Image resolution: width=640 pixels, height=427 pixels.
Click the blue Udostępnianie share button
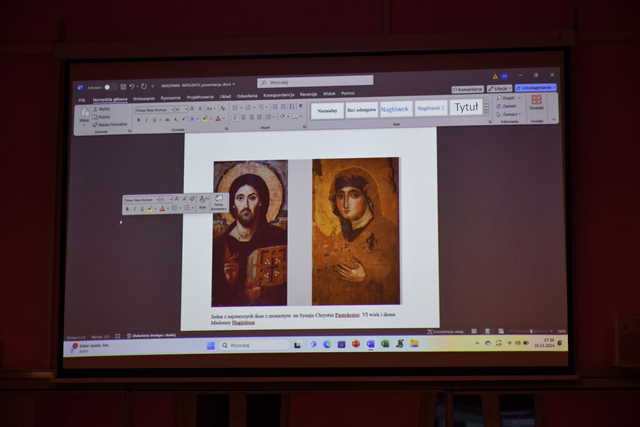(535, 88)
